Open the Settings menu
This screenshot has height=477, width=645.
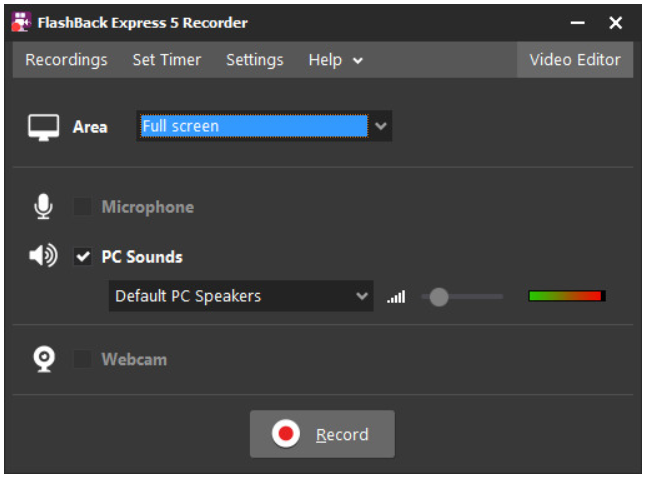[x=255, y=60]
